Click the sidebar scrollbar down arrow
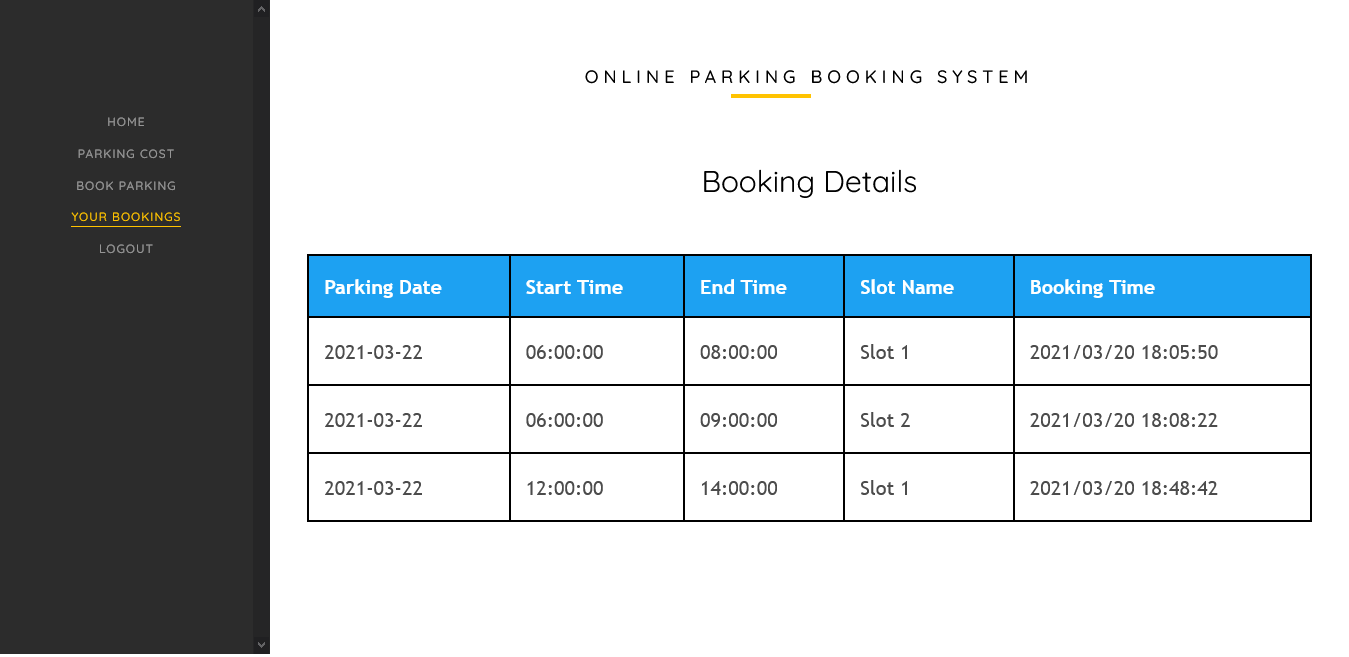This screenshot has height=657, width=1349. [x=262, y=646]
